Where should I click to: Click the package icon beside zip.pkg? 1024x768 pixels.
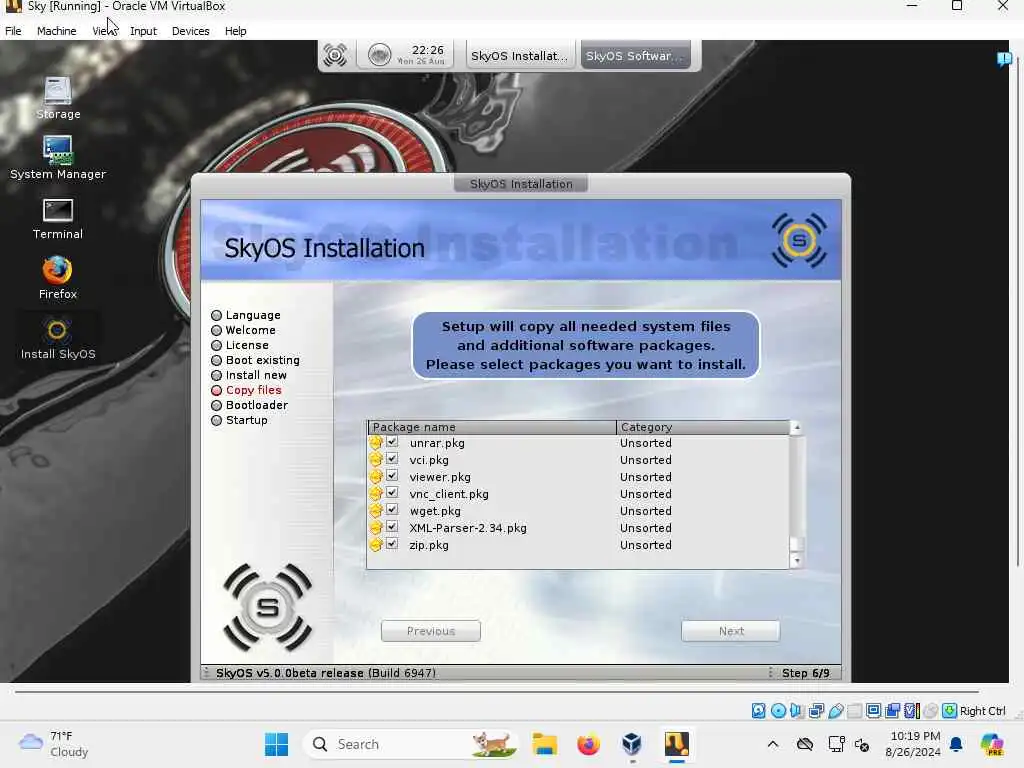coord(376,545)
